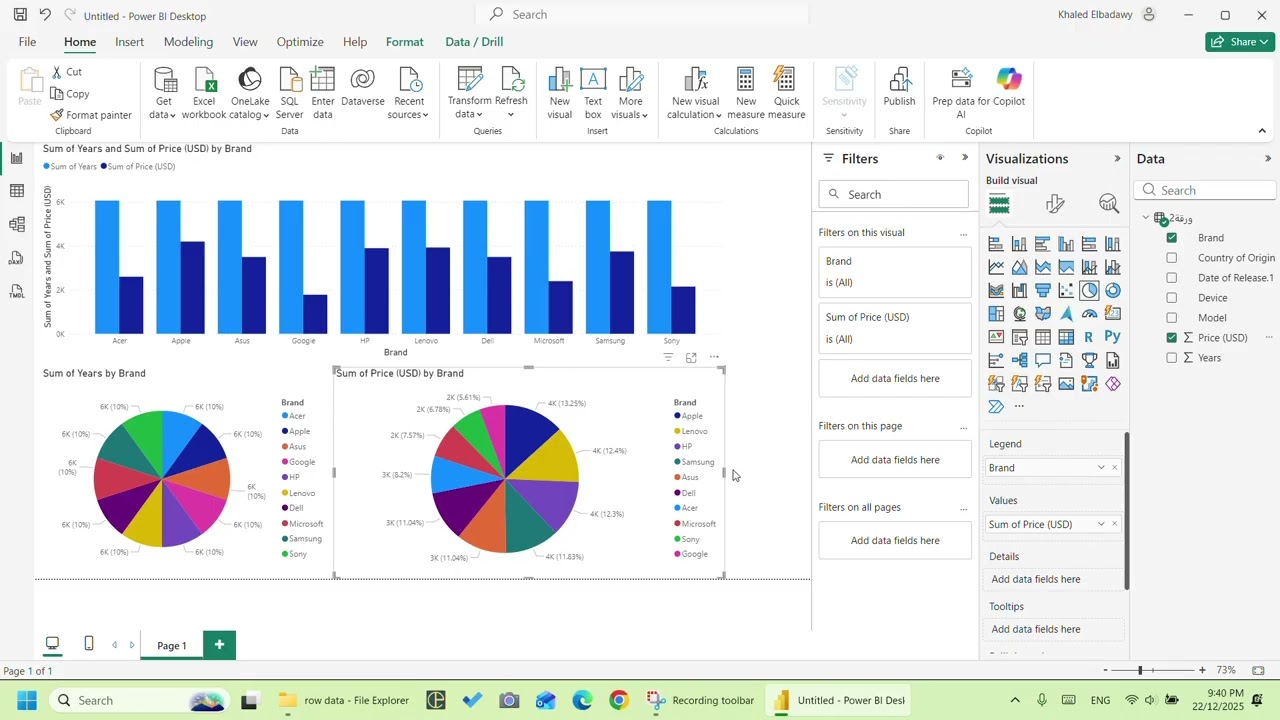Toggle filter pane visibility eye icon
The height and width of the screenshot is (720, 1280).
click(940, 158)
